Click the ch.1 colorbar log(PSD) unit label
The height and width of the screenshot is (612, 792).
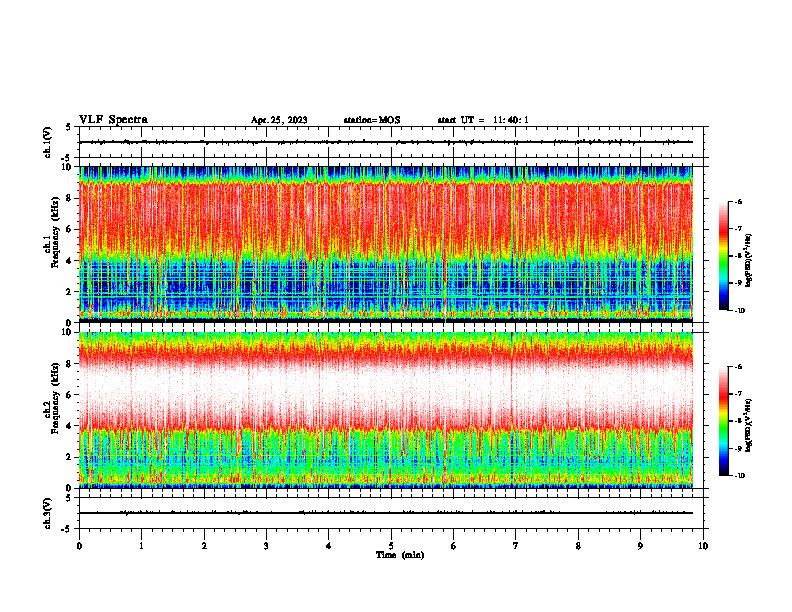pos(749,260)
